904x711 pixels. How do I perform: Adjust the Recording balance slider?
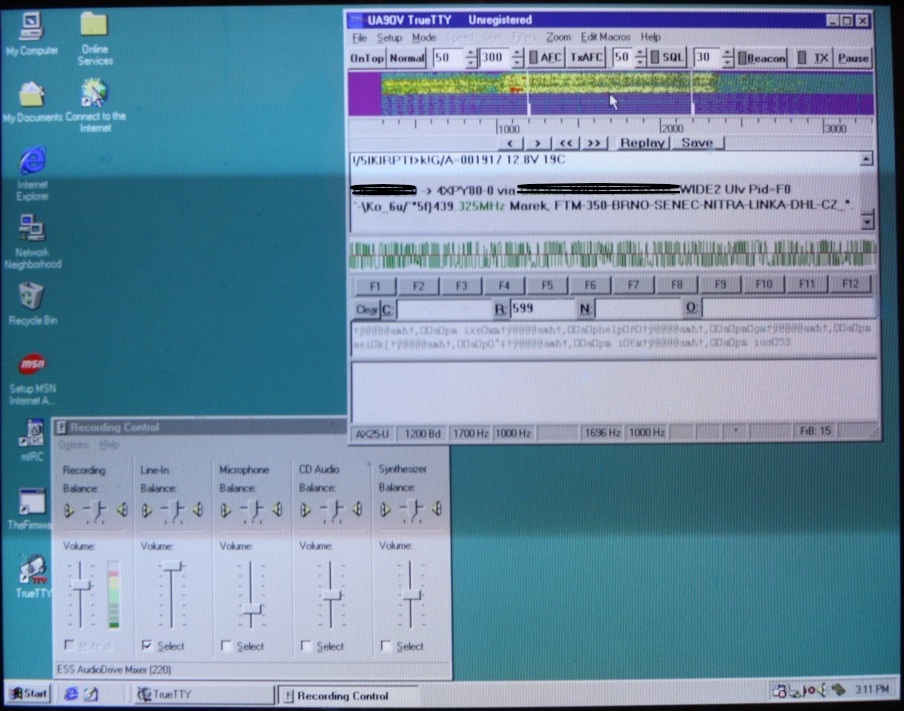(95, 510)
